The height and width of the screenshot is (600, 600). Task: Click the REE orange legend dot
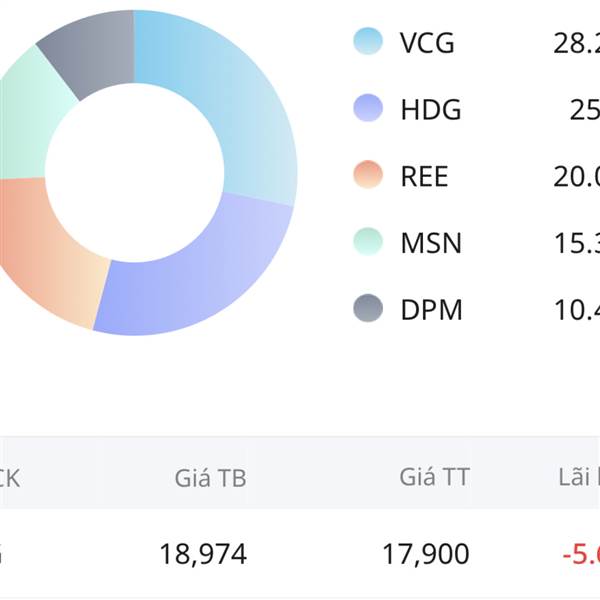pyautogui.click(x=368, y=175)
